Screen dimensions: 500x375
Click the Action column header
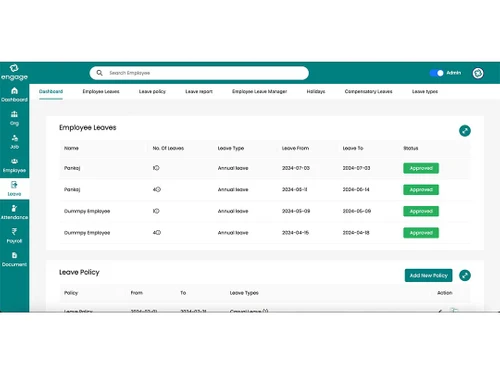tap(445, 293)
